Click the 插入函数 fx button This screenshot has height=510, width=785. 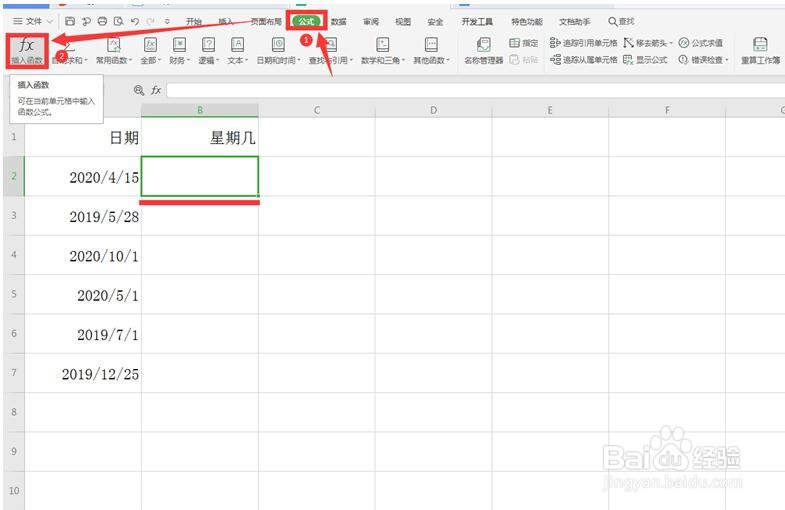click(27, 51)
